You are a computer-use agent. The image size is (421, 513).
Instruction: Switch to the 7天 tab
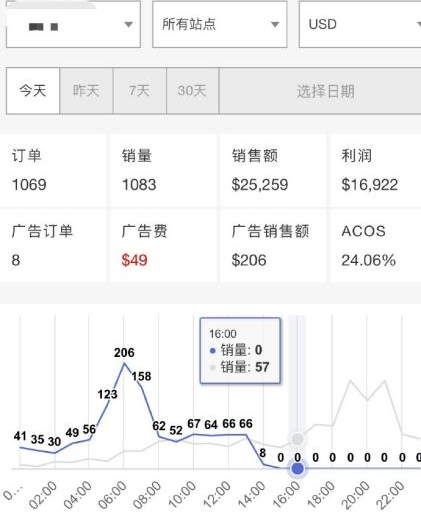pos(139,91)
